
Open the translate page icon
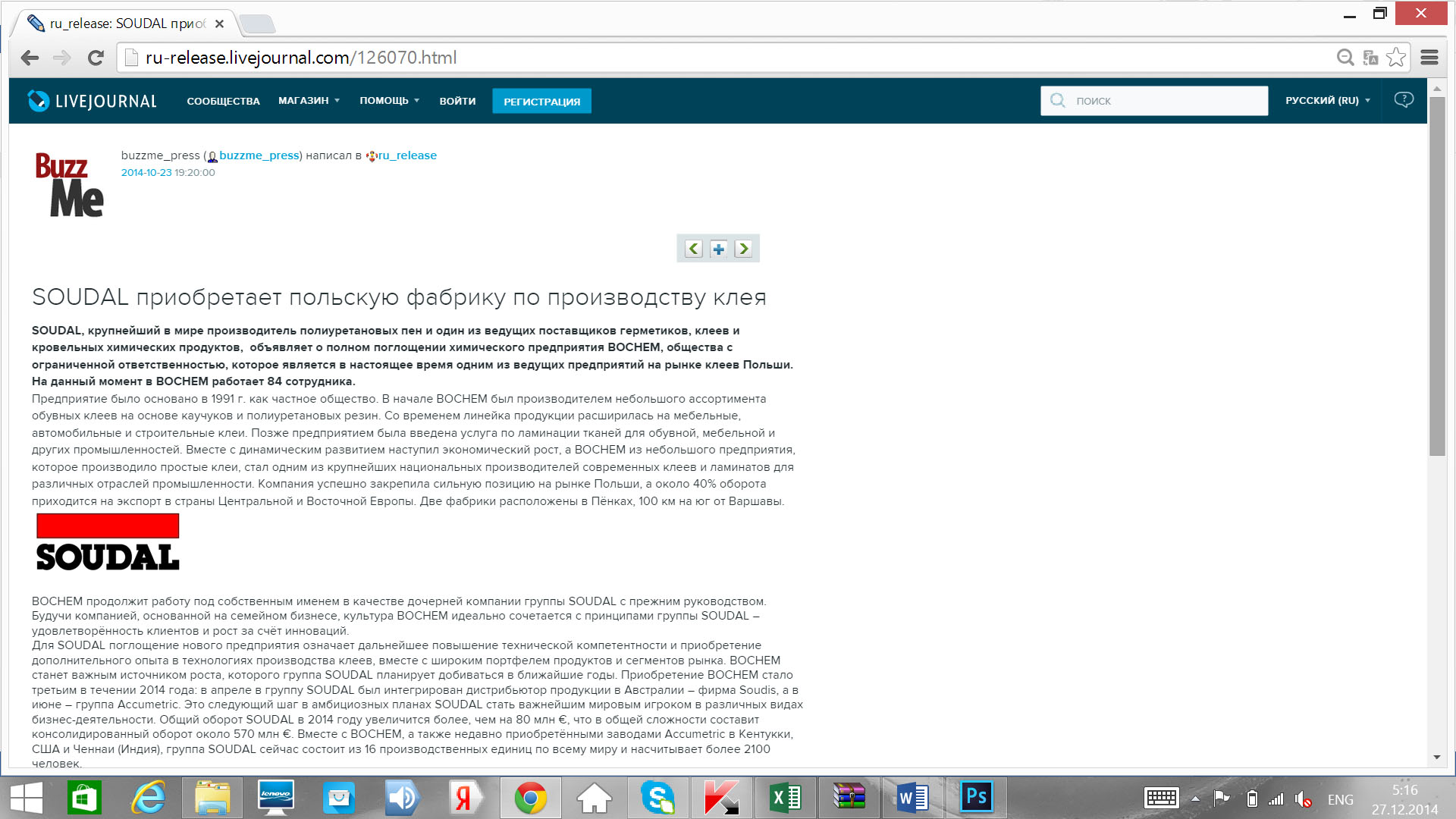click(1370, 58)
